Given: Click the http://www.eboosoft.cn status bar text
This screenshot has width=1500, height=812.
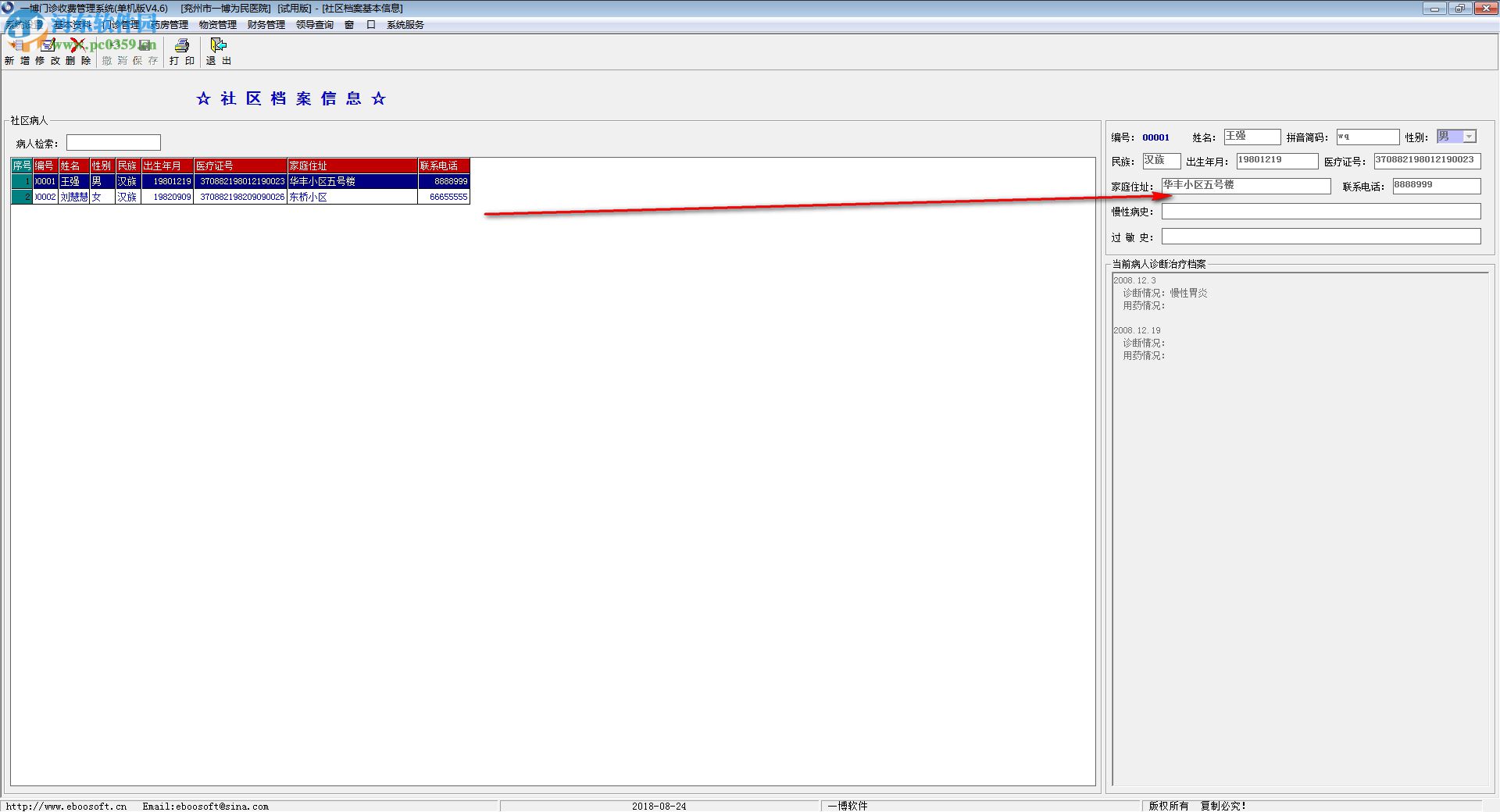Looking at the screenshot, I should coord(66,806).
